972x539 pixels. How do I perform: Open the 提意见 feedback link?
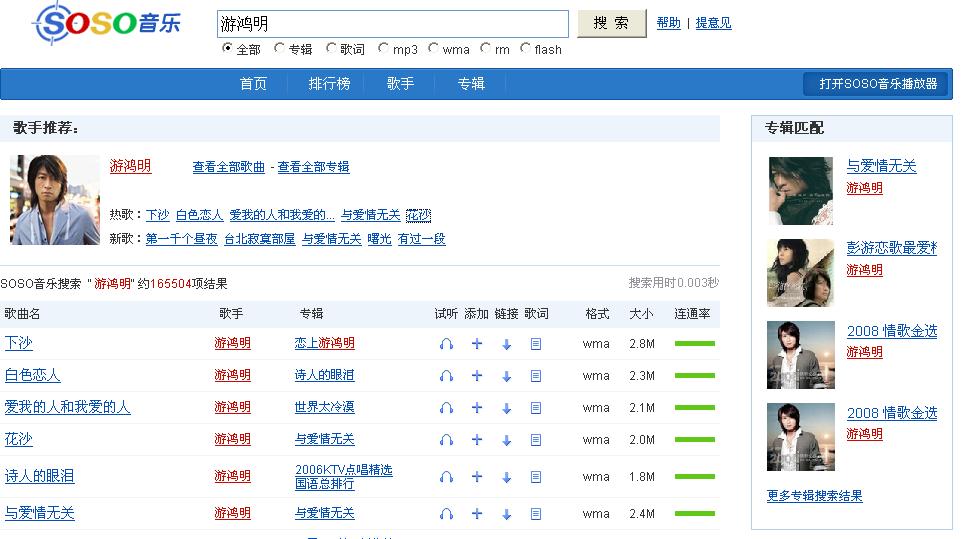pyautogui.click(x=713, y=23)
